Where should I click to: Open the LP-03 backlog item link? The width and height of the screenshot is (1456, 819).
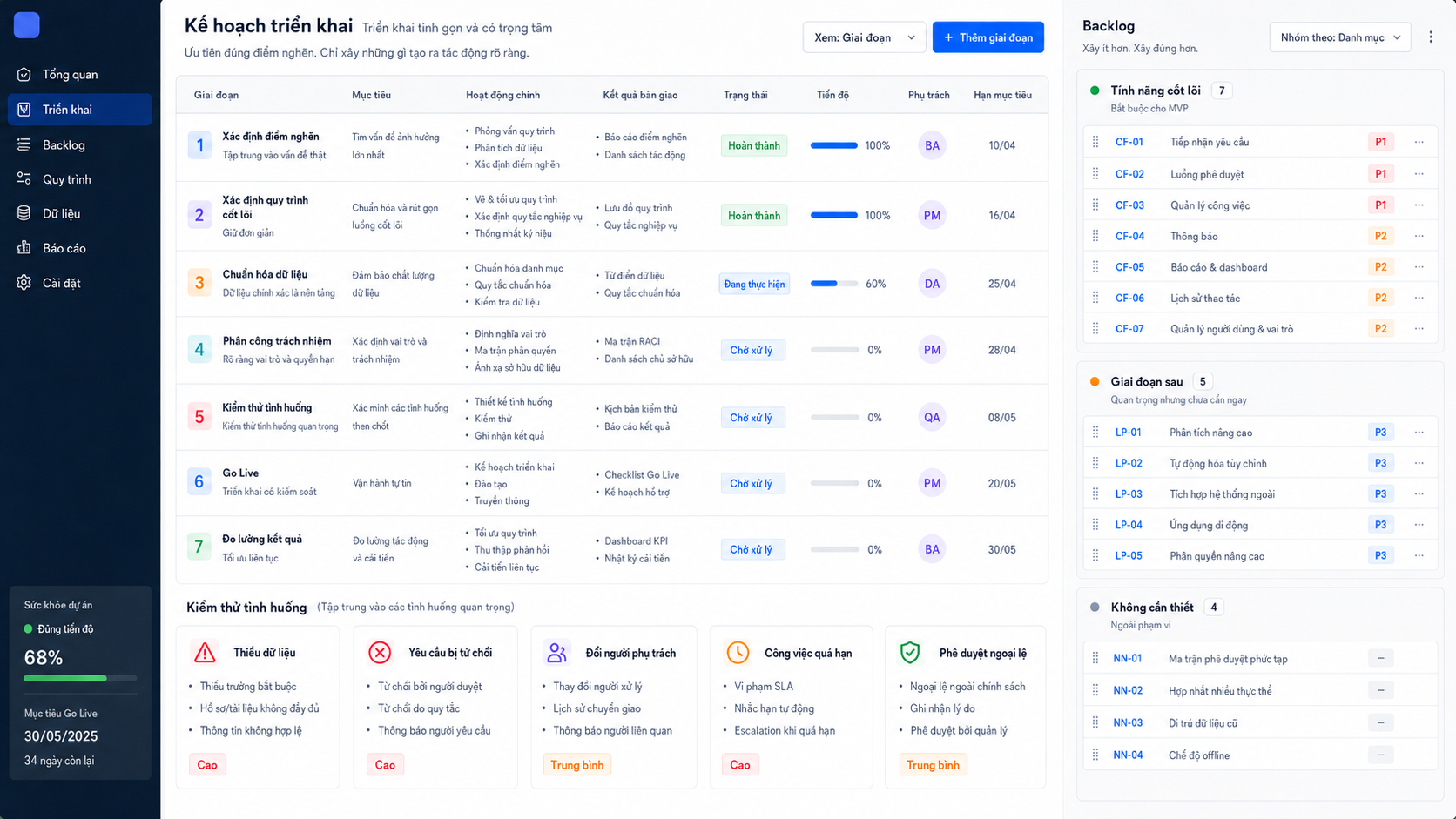[1129, 494]
